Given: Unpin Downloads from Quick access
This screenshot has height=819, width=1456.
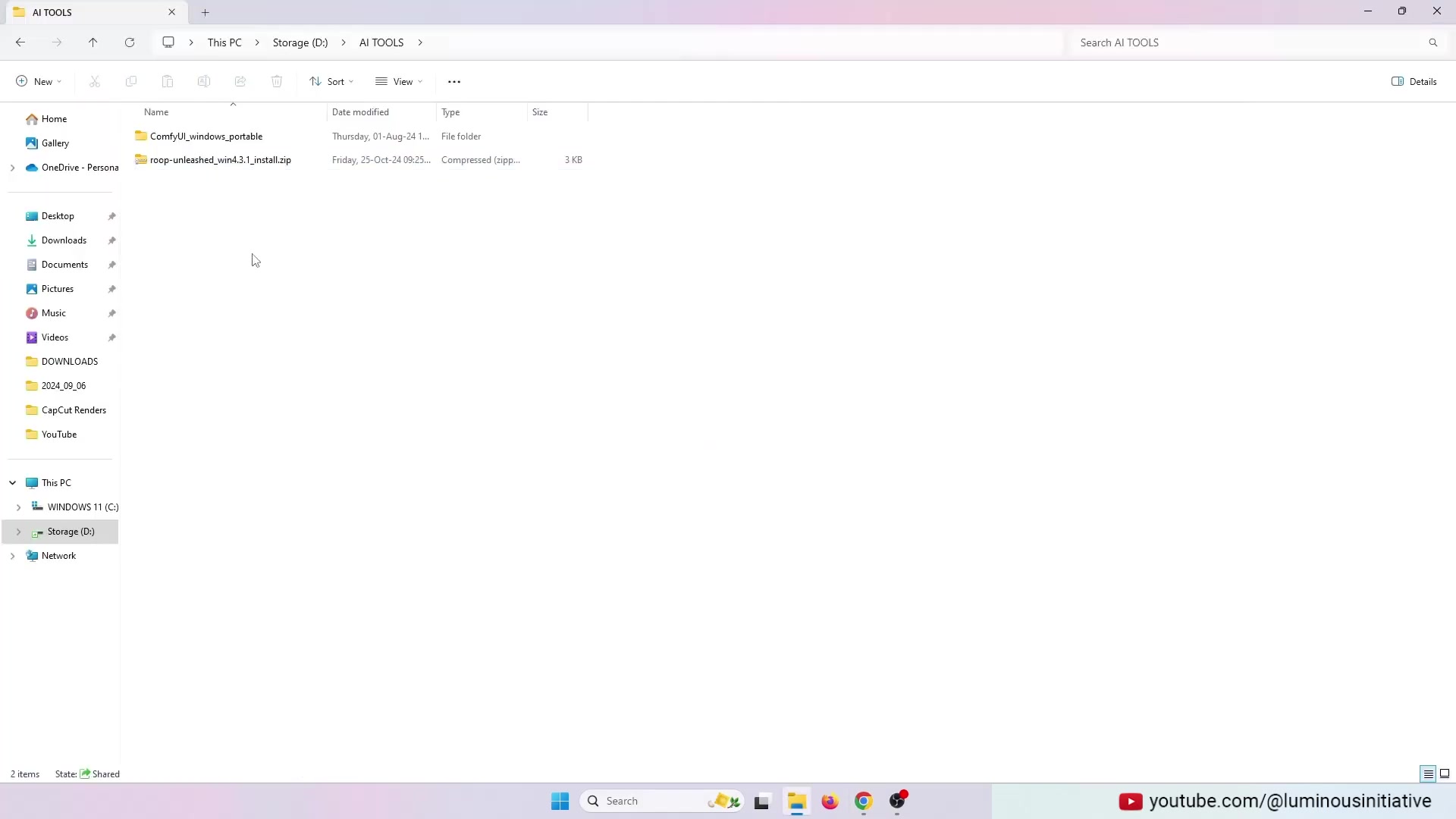Looking at the screenshot, I should [x=112, y=240].
